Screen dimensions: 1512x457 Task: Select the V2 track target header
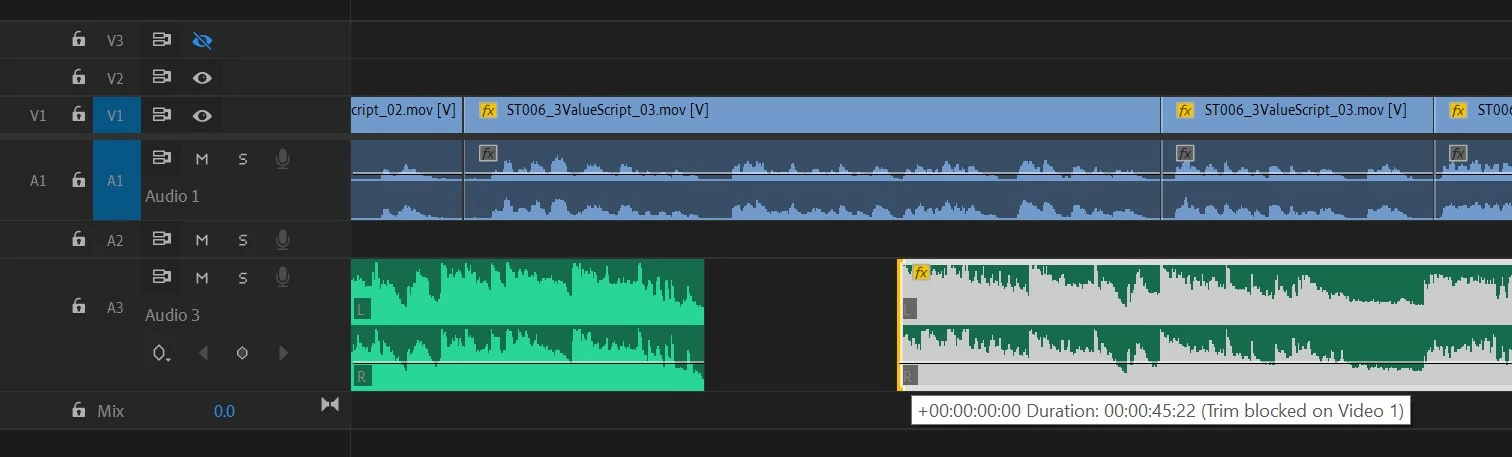(x=115, y=77)
